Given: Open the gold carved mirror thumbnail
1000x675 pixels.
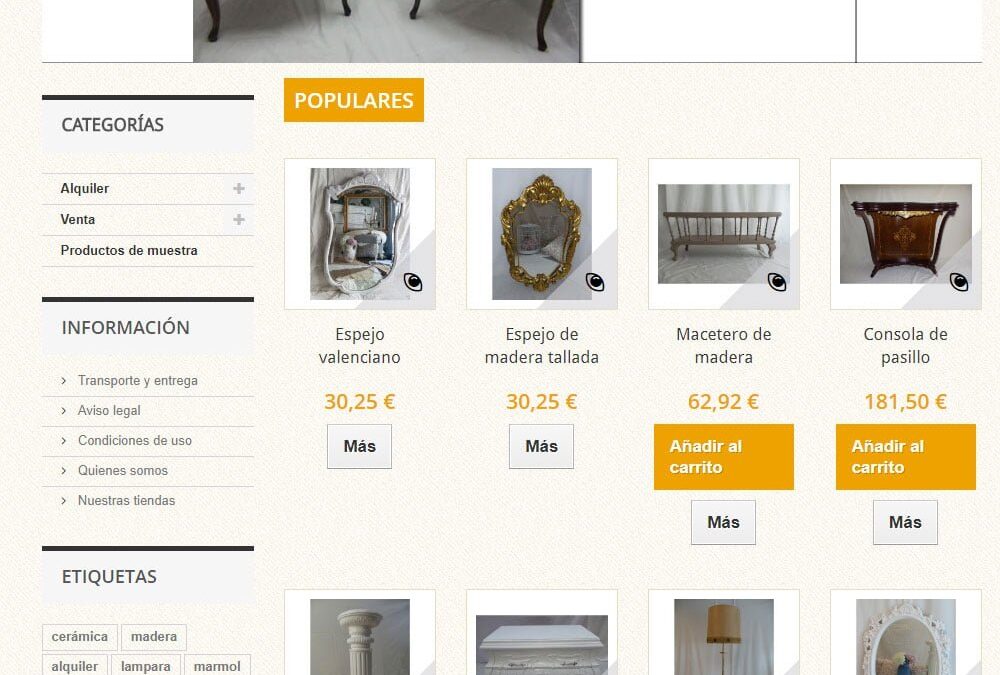Looking at the screenshot, I should click(542, 234).
